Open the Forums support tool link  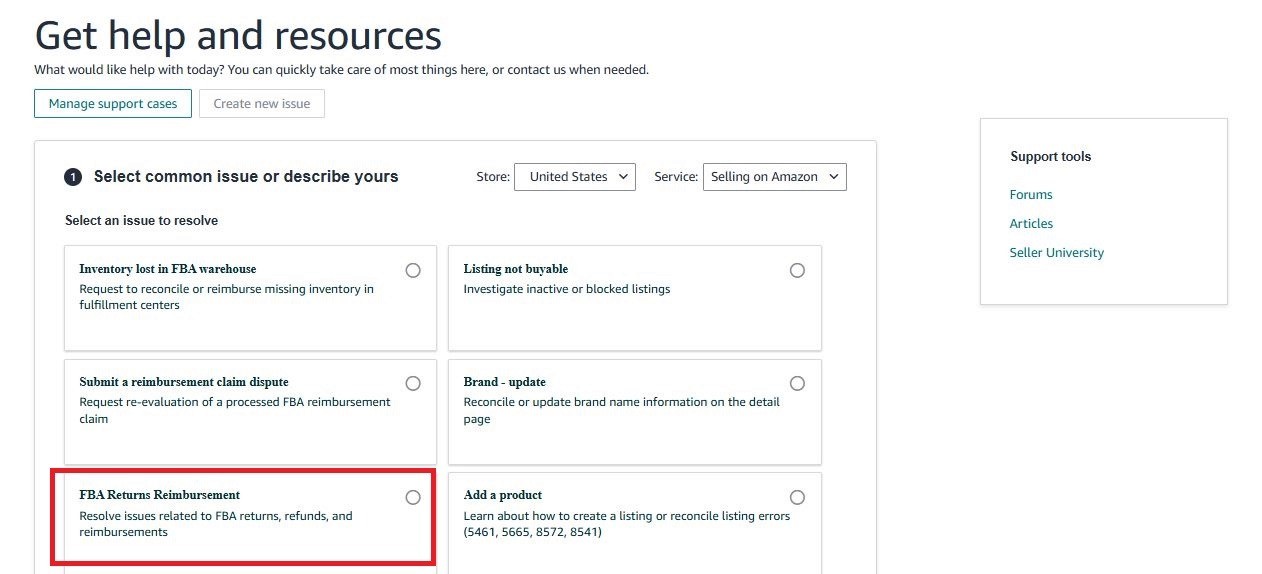1031,195
